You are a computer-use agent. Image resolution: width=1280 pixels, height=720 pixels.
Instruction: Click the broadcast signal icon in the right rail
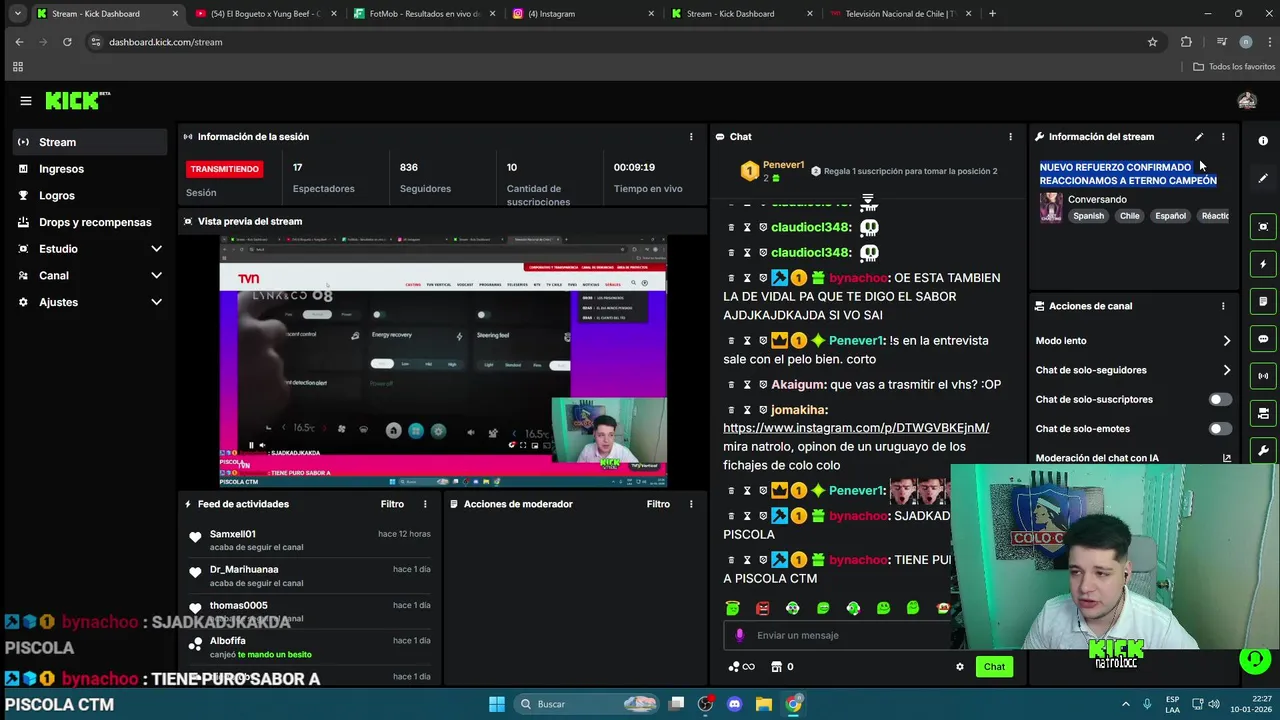pos(1263,376)
